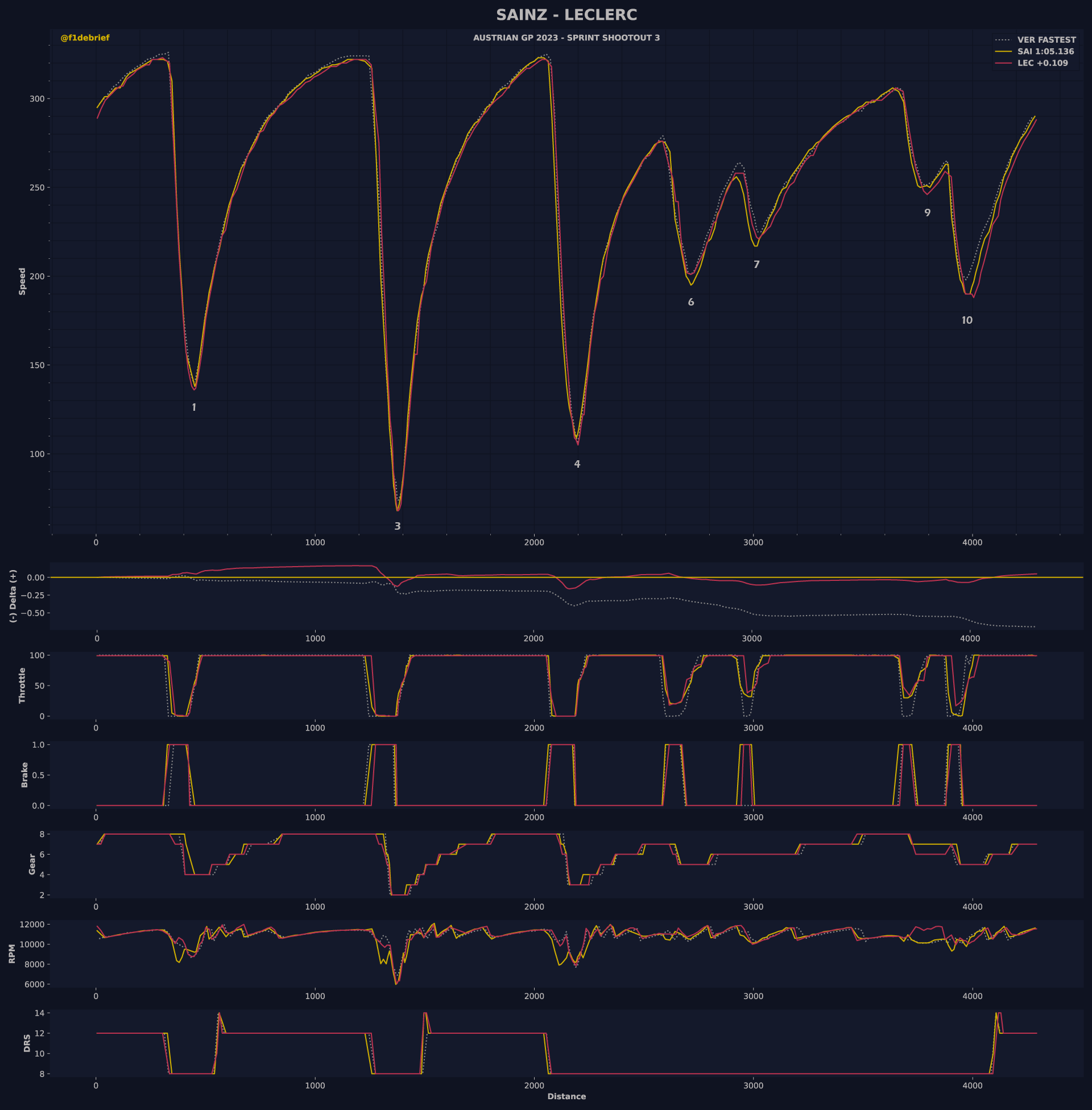Click the SAINZ - LECLERC chart title
Viewport: 1092px width, 1110px height.
click(x=566, y=15)
